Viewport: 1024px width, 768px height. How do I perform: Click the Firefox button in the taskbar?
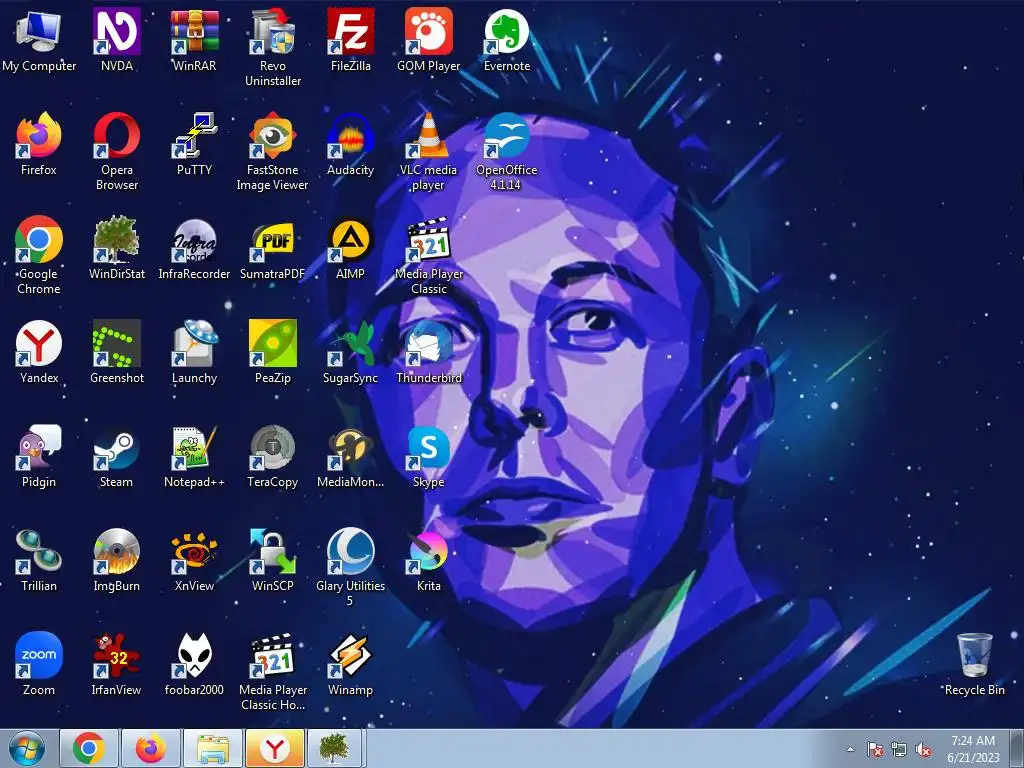pos(151,748)
